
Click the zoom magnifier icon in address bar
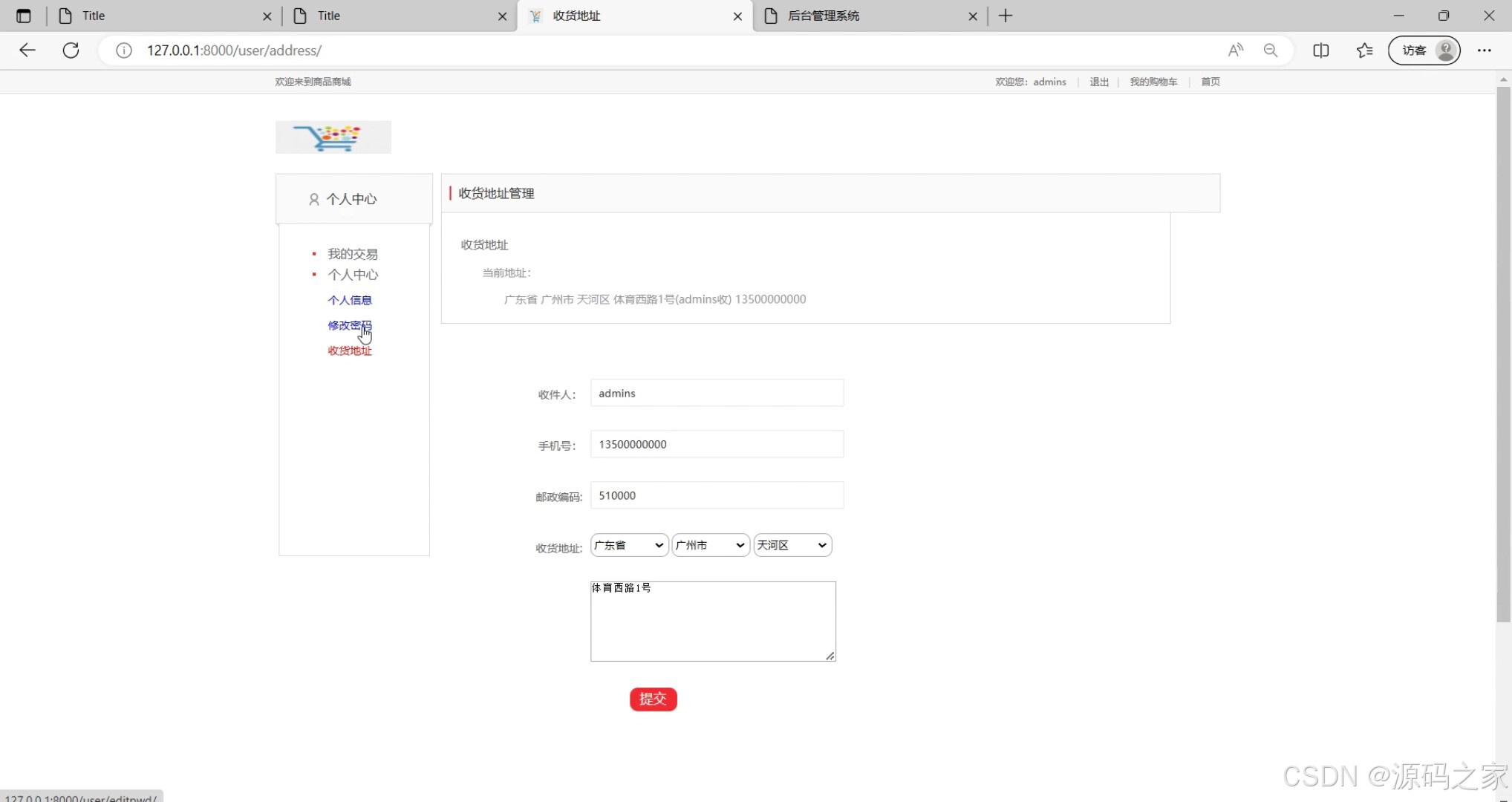[1271, 50]
